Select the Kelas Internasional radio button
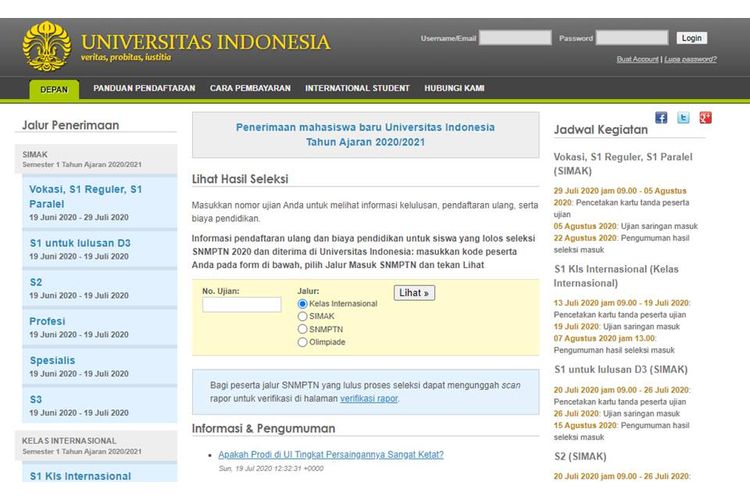Viewport: 750px width, 500px height. 303,303
